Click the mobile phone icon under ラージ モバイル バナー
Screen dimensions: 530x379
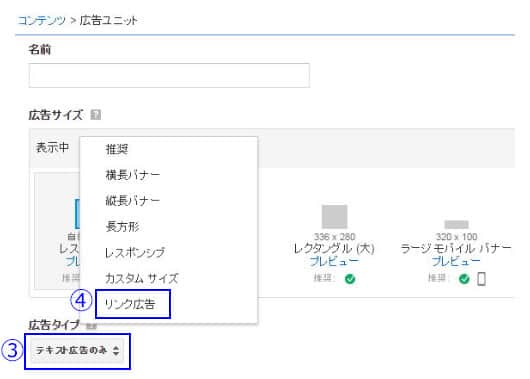482,279
